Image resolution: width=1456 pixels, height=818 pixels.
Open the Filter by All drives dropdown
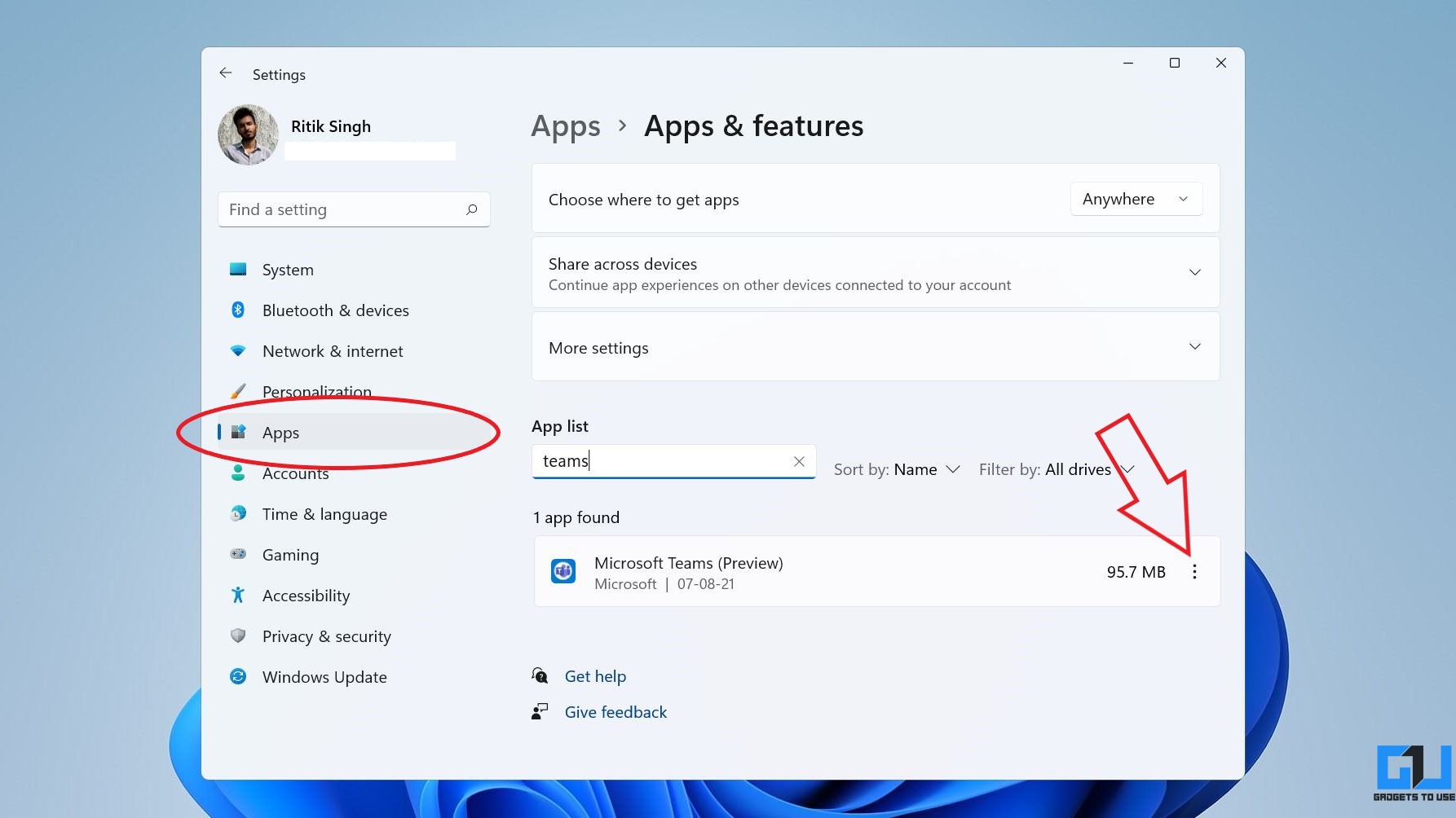[1057, 469]
